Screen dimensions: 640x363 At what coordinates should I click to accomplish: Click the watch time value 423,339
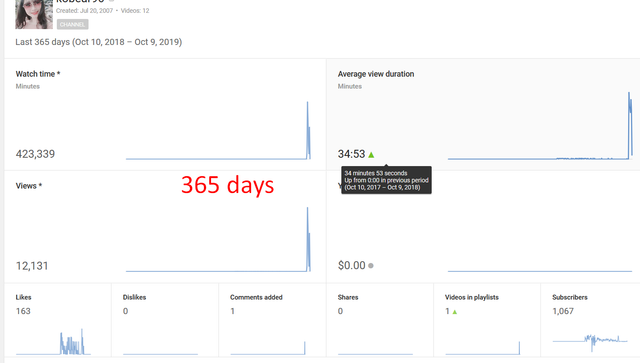pyautogui.click(x=35, y=154)
